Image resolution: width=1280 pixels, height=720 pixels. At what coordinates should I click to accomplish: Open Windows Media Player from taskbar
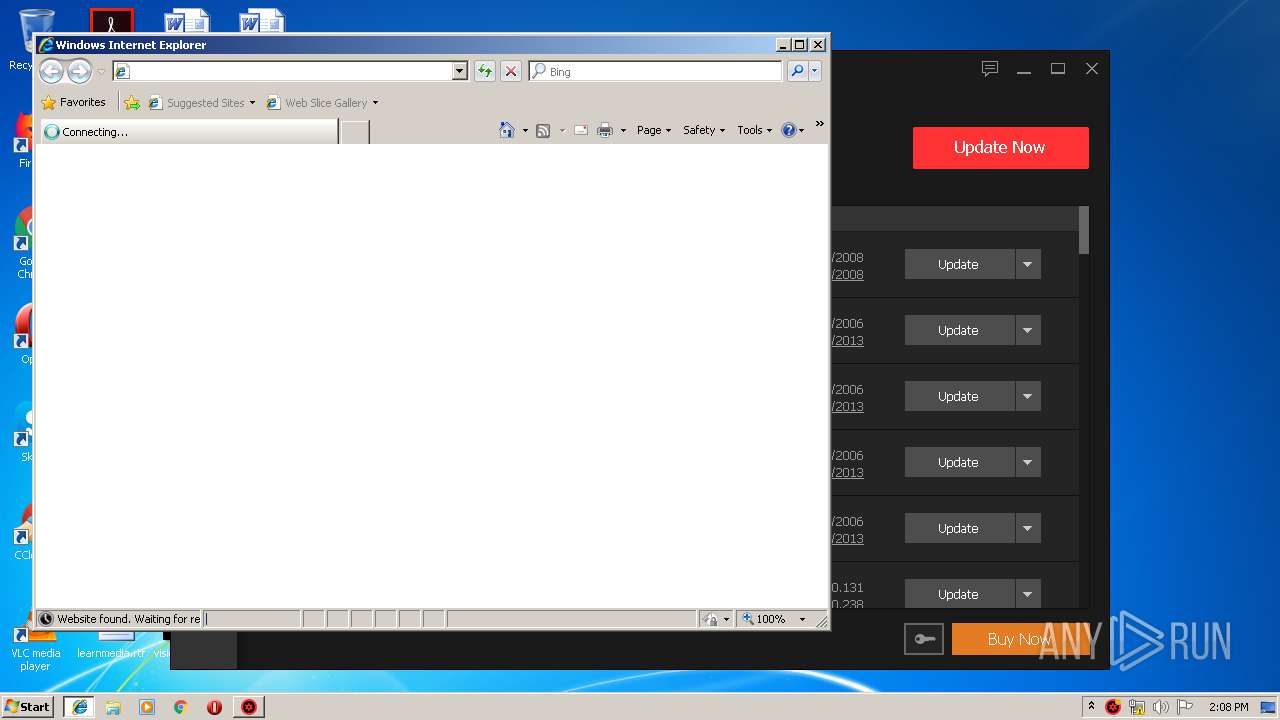point(147,707)
